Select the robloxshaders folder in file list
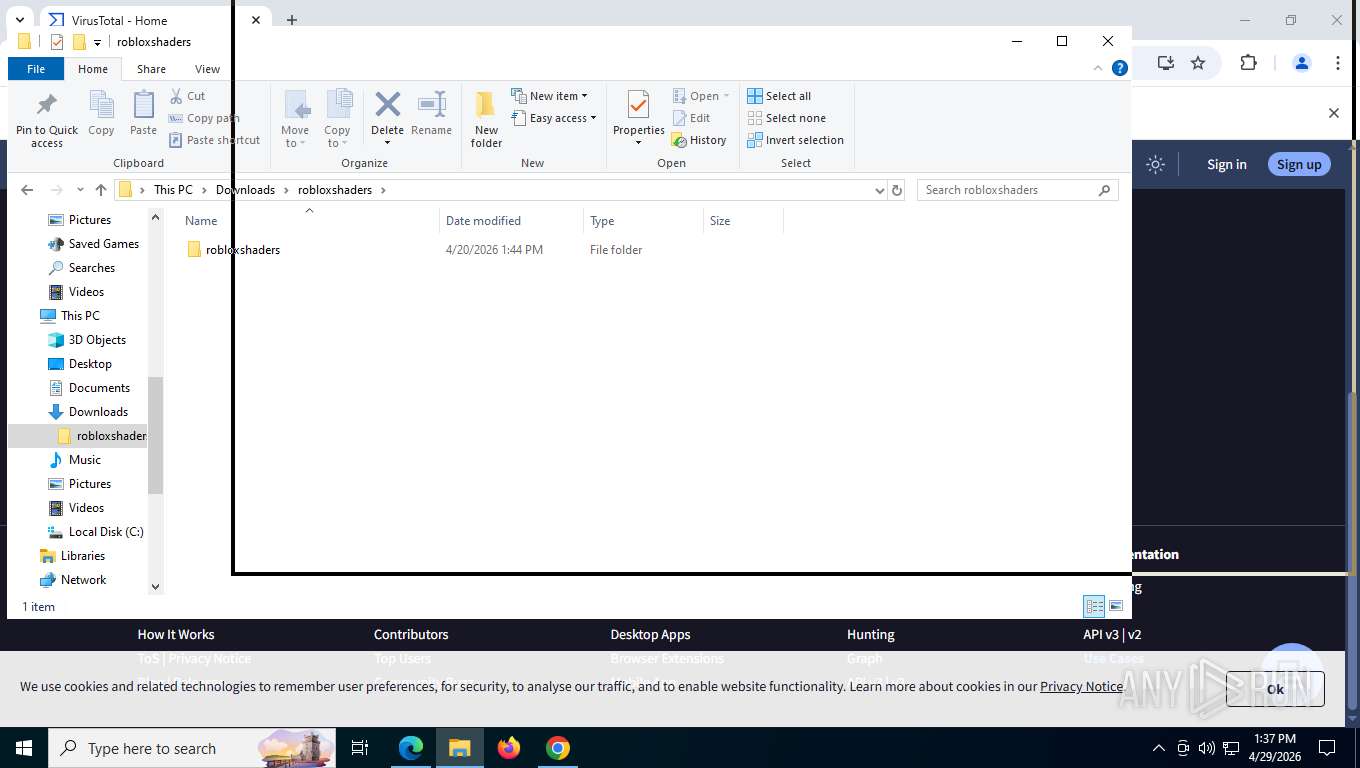Viewport: 1360px width, 768px height. coord(233,250)
